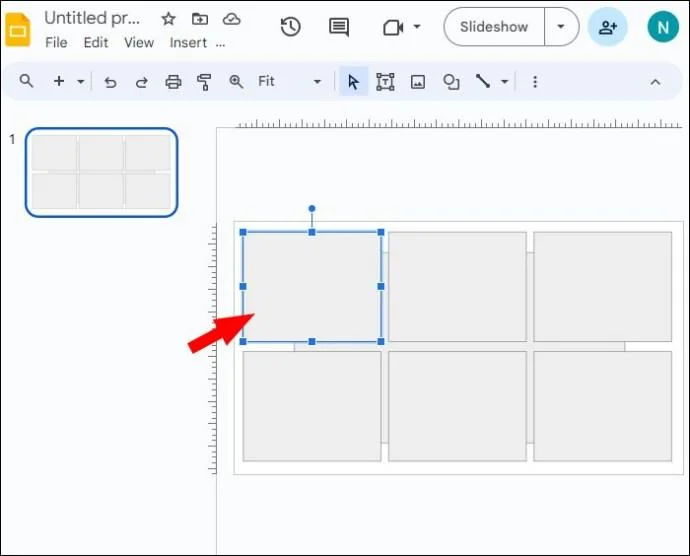Click the Zoom magnifier tool

(236, 81)
